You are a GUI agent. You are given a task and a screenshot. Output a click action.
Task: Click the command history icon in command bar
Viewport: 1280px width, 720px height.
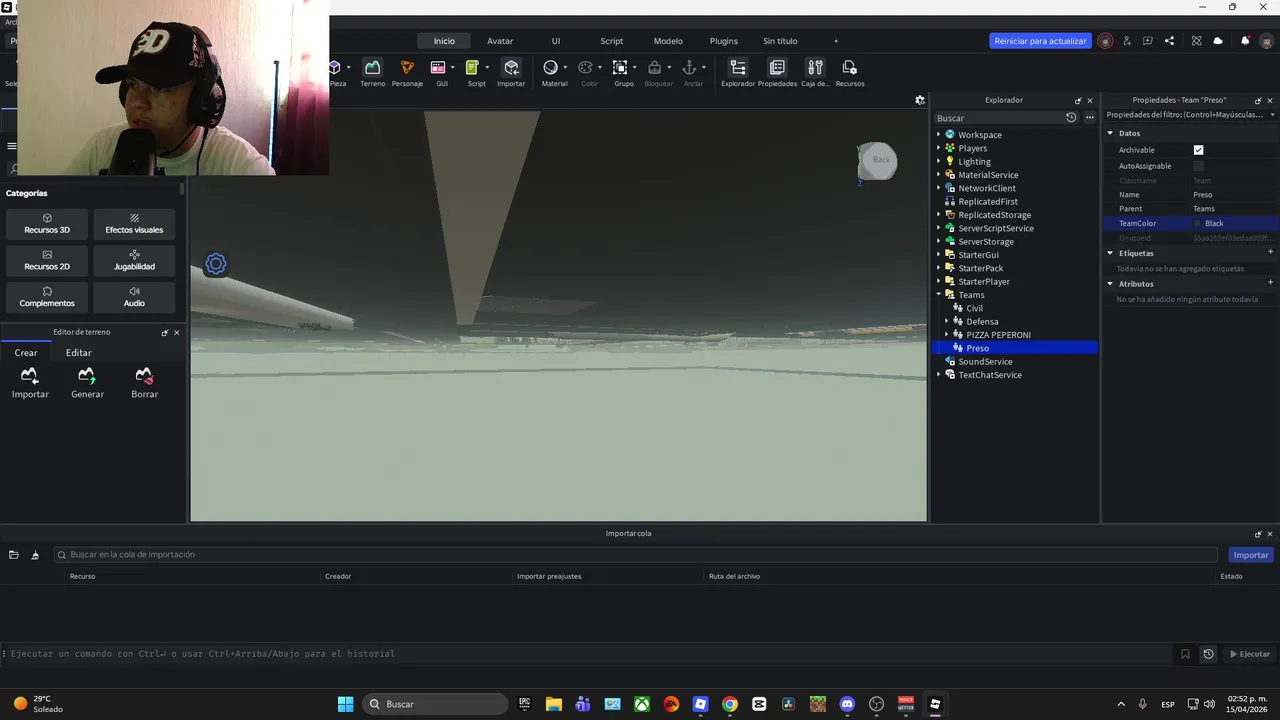coord(1208,654)
